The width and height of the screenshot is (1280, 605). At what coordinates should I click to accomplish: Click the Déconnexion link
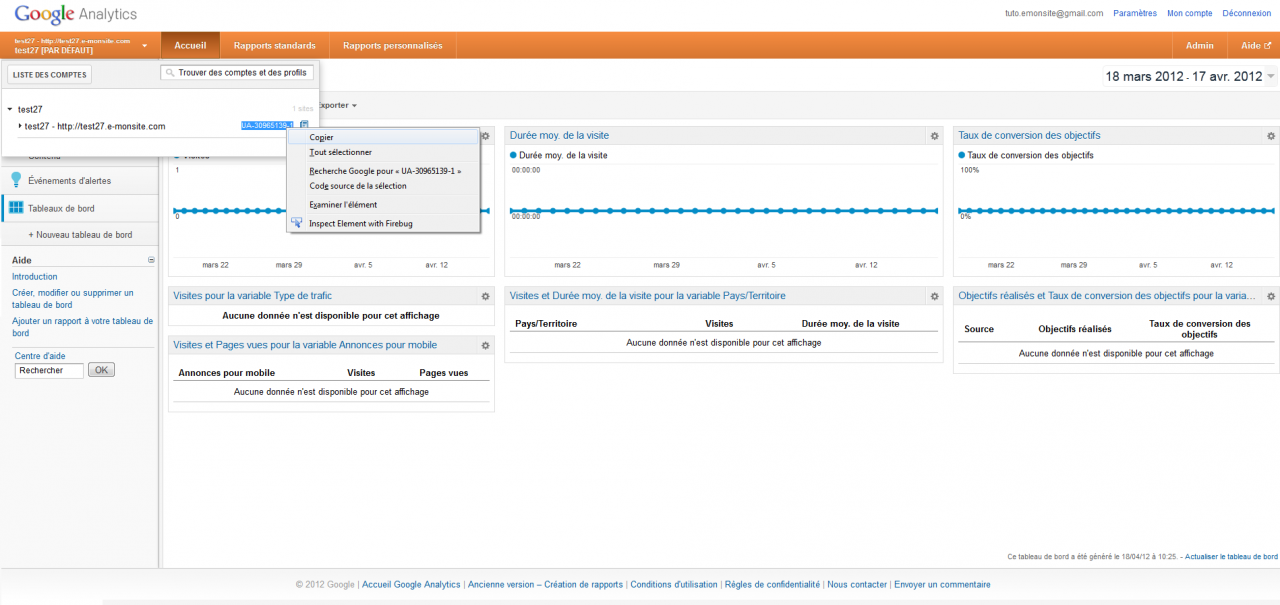pyautogui.click(x=1247, y=13)
